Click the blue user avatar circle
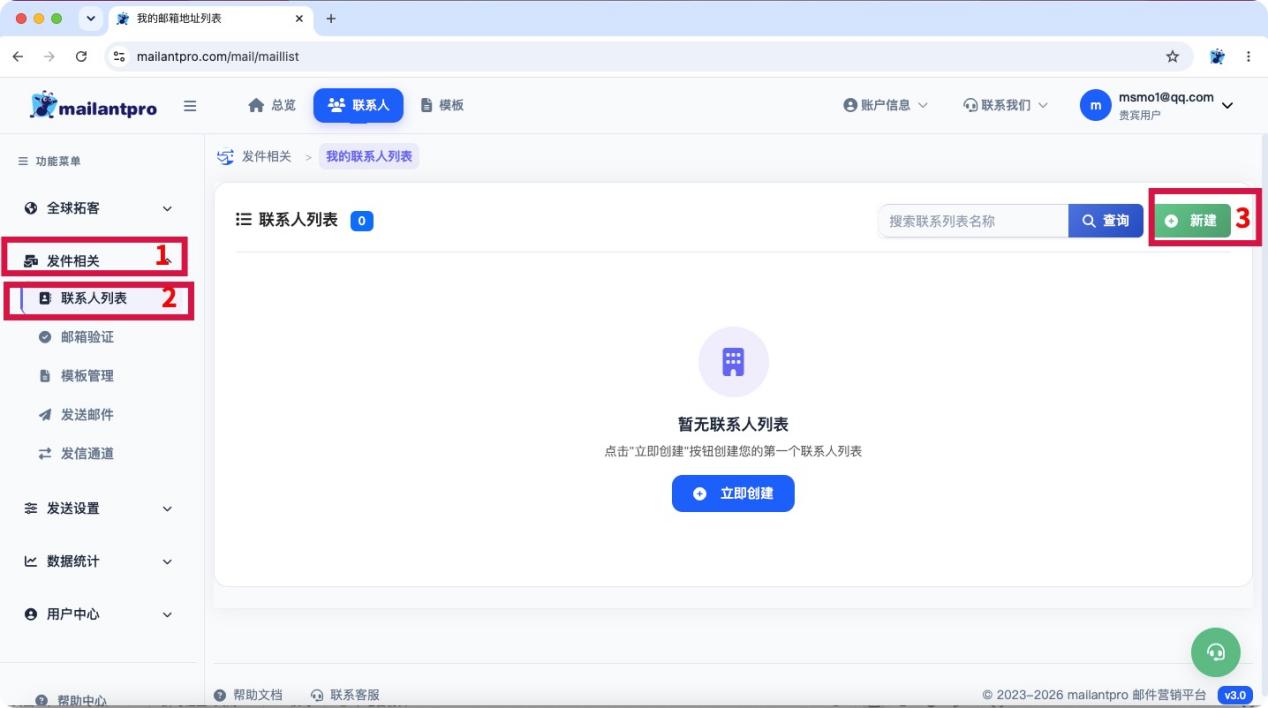1268x708 pixels. pos(1096,105)
